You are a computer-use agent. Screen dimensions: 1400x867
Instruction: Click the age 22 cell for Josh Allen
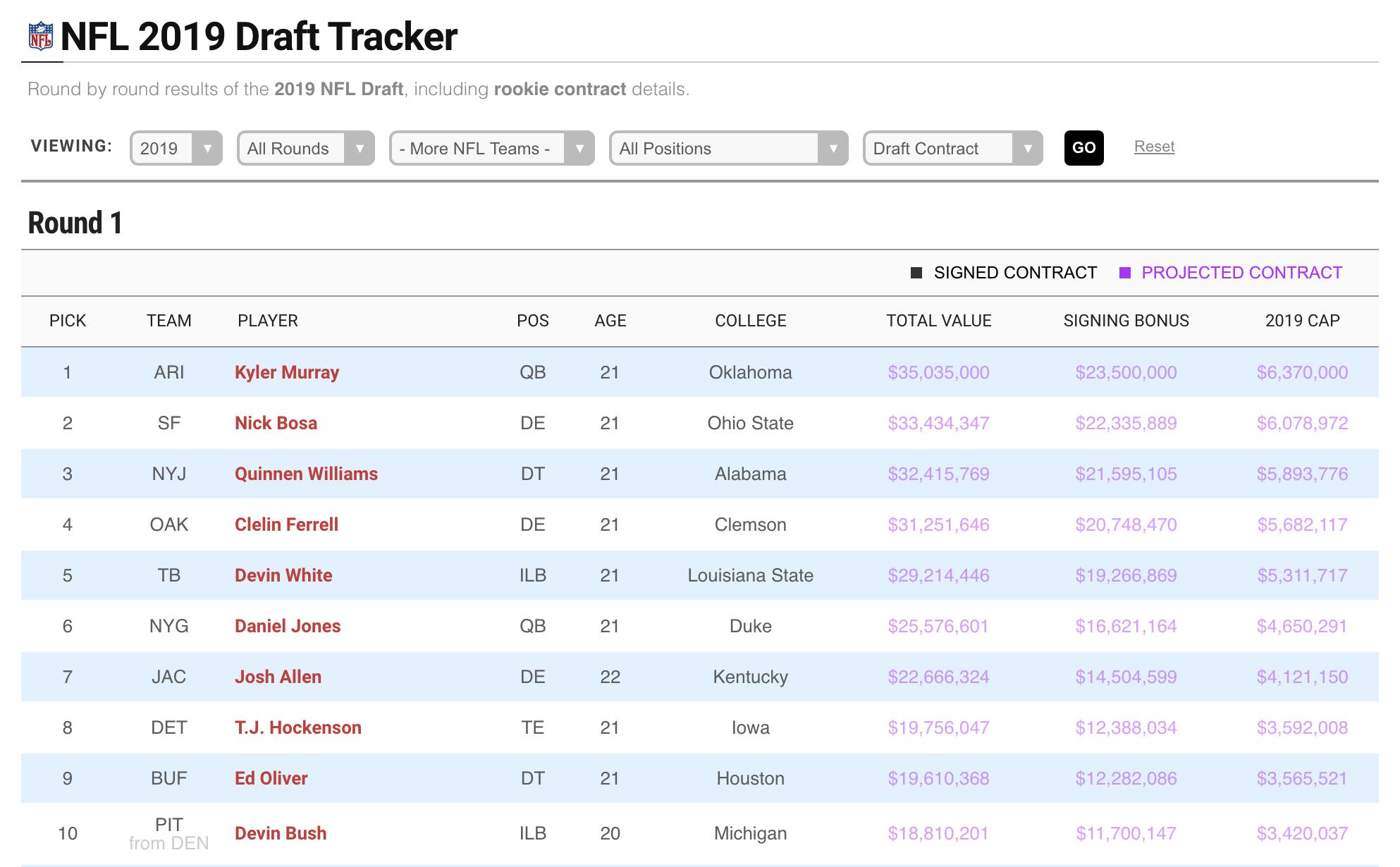pyautogui.click(x=610, y=677)
